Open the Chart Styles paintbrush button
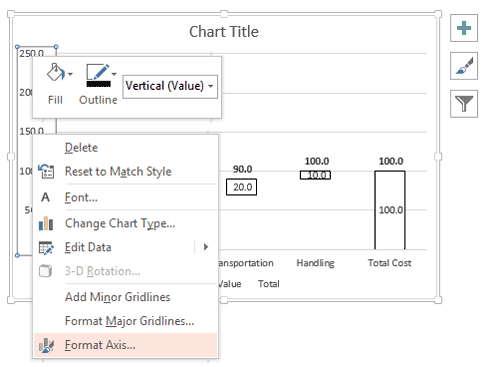Image resolution: width=502 pixels, height=367 pixels. (464, 66)
